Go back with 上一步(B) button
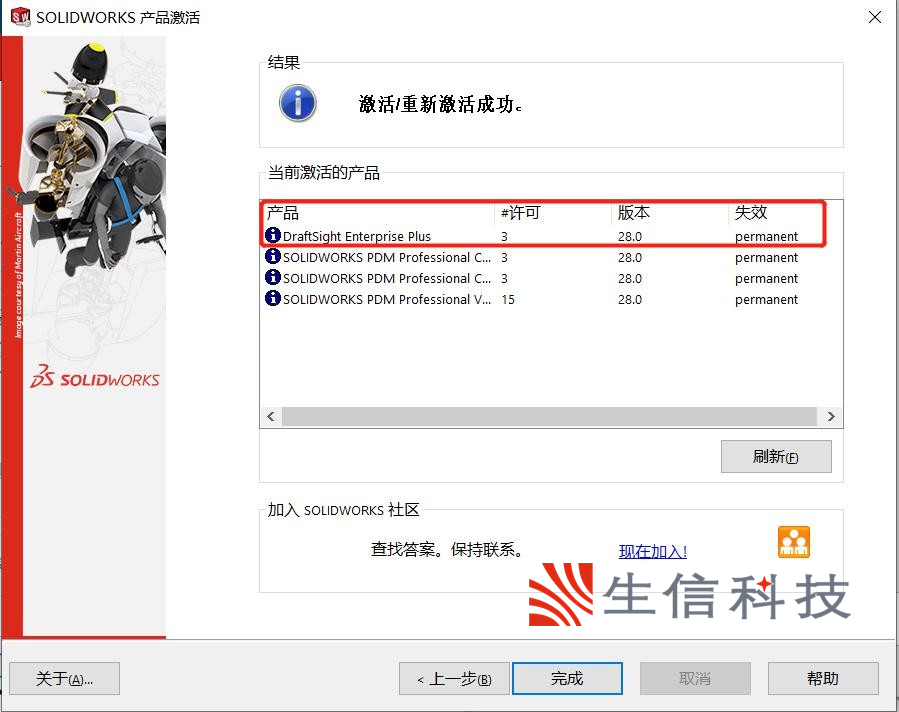Viewport: 899px width, 712px height. tap(454, 679)
